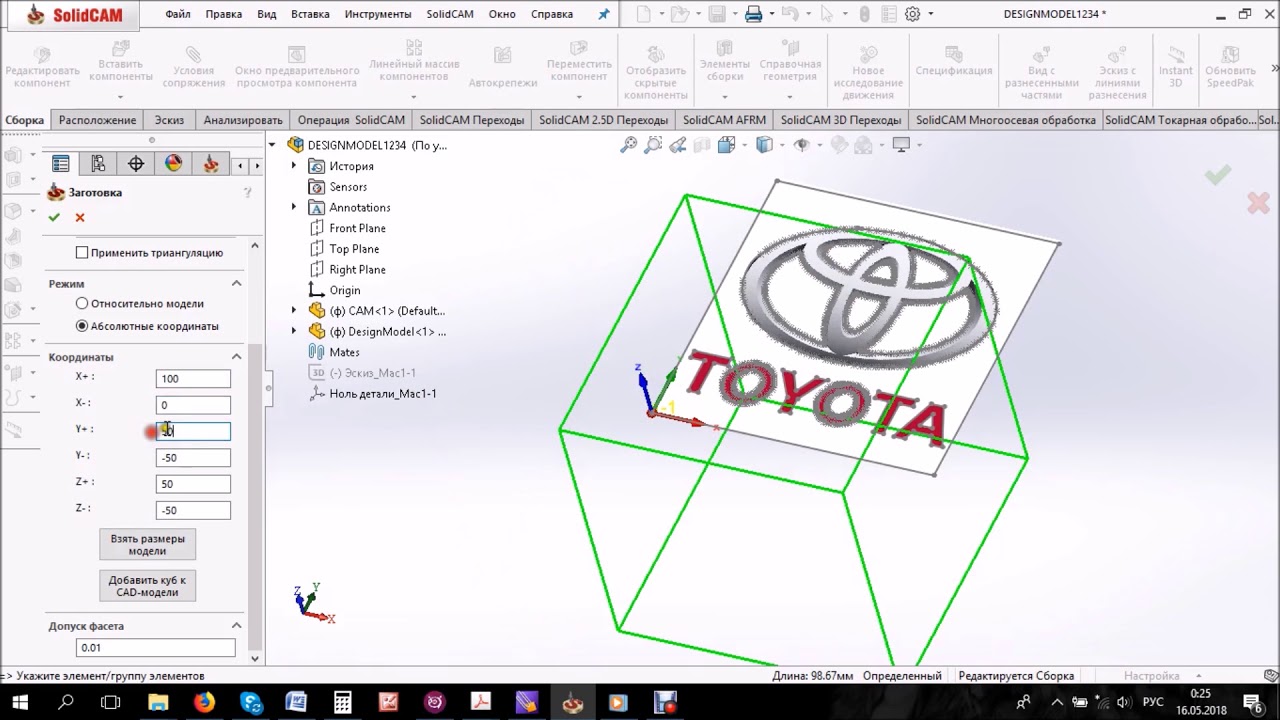
Task: Click the Добавить куб к CAD-модели button
Action: point(147,586)
